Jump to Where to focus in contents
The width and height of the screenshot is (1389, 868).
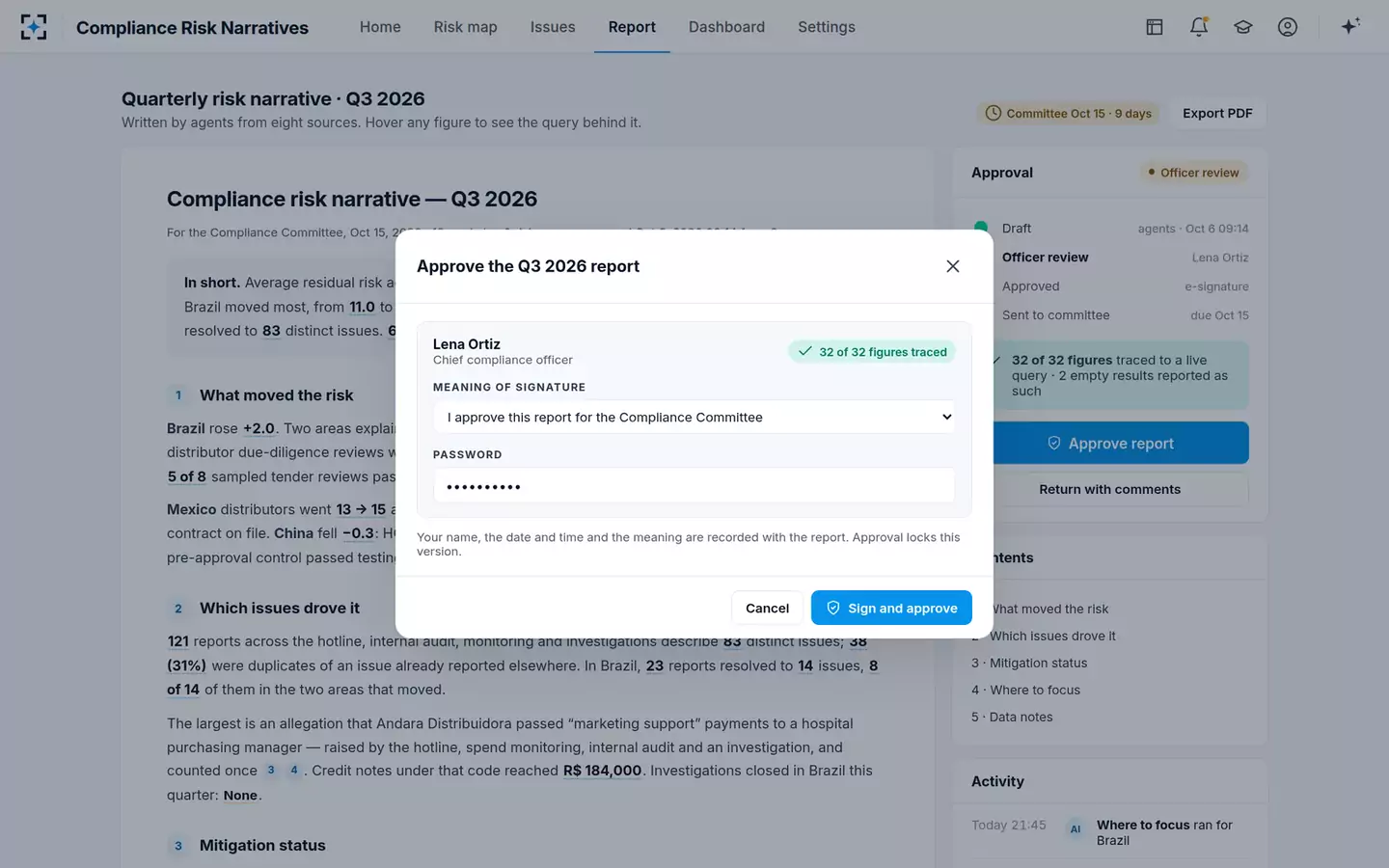pyautogui.click(x=1025, y=690)
